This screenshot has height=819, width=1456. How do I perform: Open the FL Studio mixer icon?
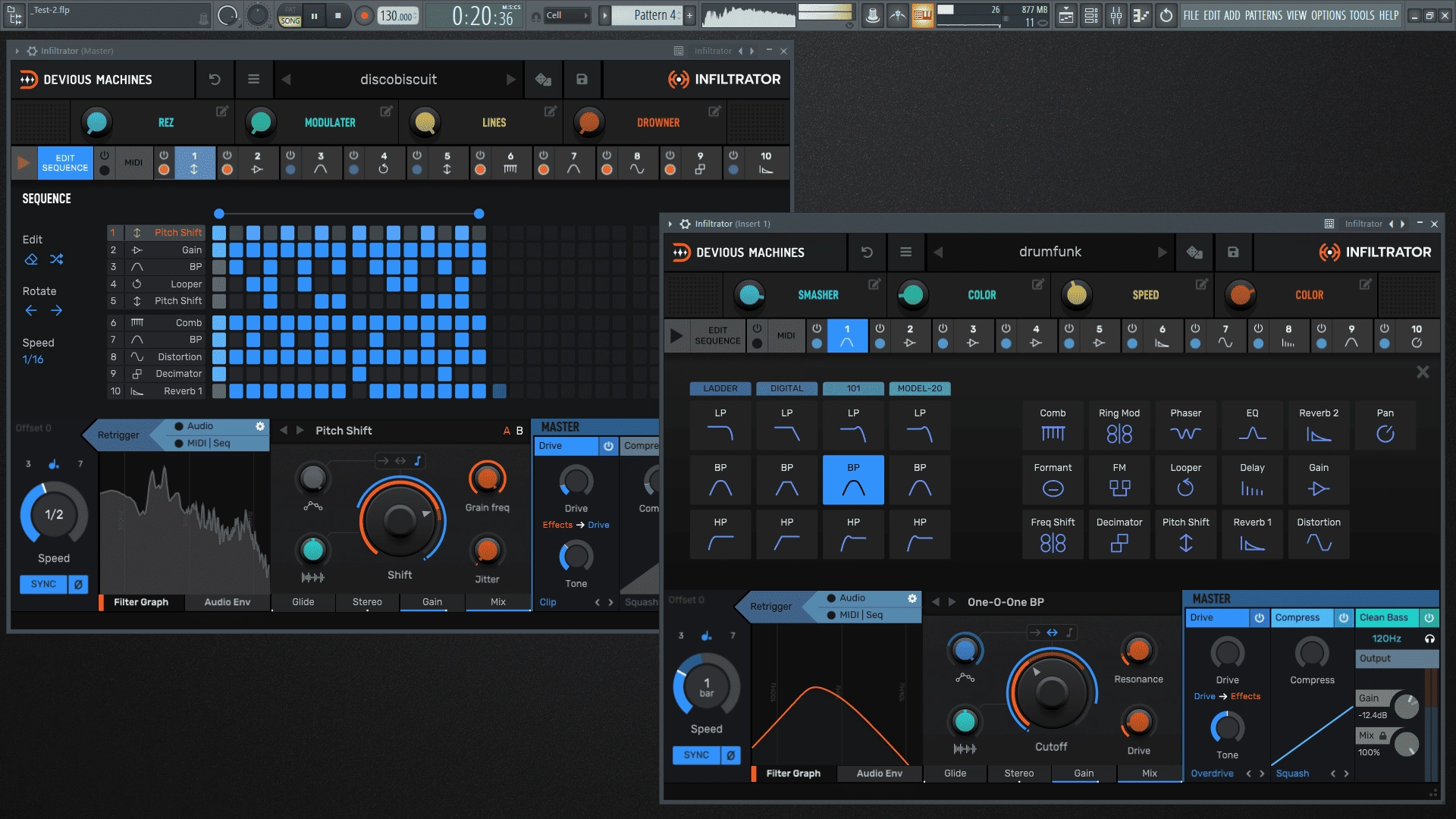(x=1116, y=15)
